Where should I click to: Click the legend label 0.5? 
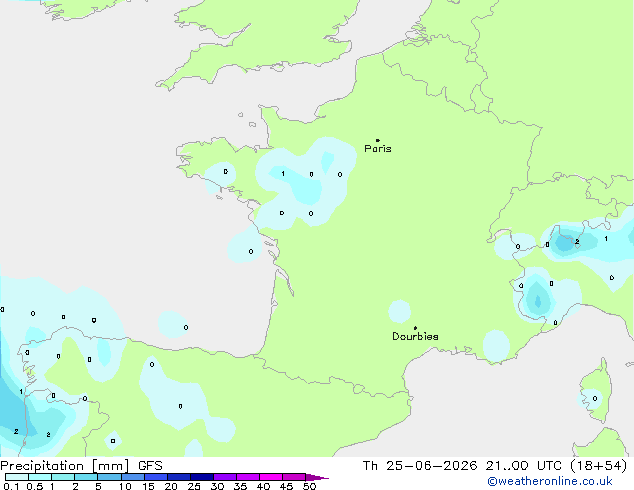(35, 486)
